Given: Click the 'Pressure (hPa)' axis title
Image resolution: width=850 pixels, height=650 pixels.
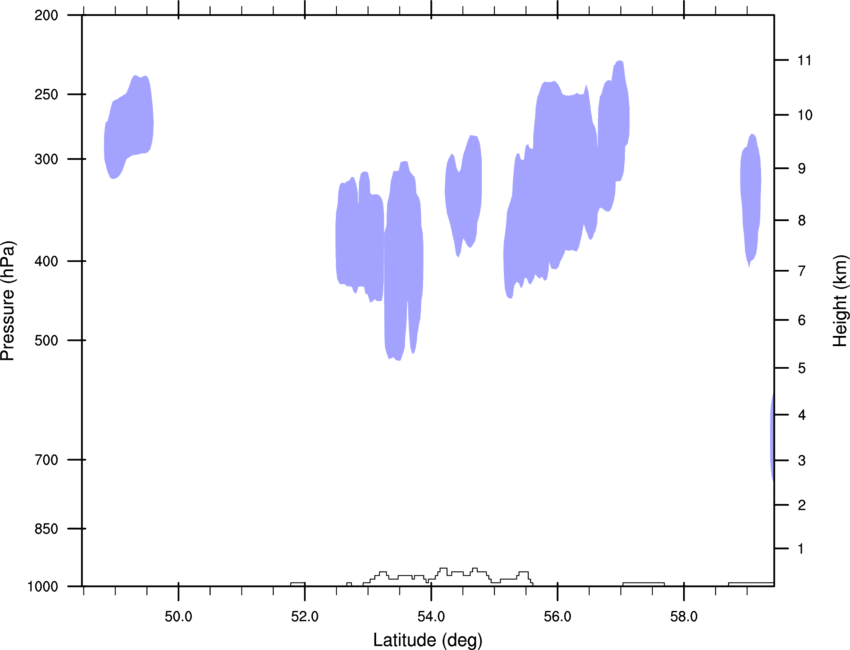Looking at the screenshot, I should (8, 300).
